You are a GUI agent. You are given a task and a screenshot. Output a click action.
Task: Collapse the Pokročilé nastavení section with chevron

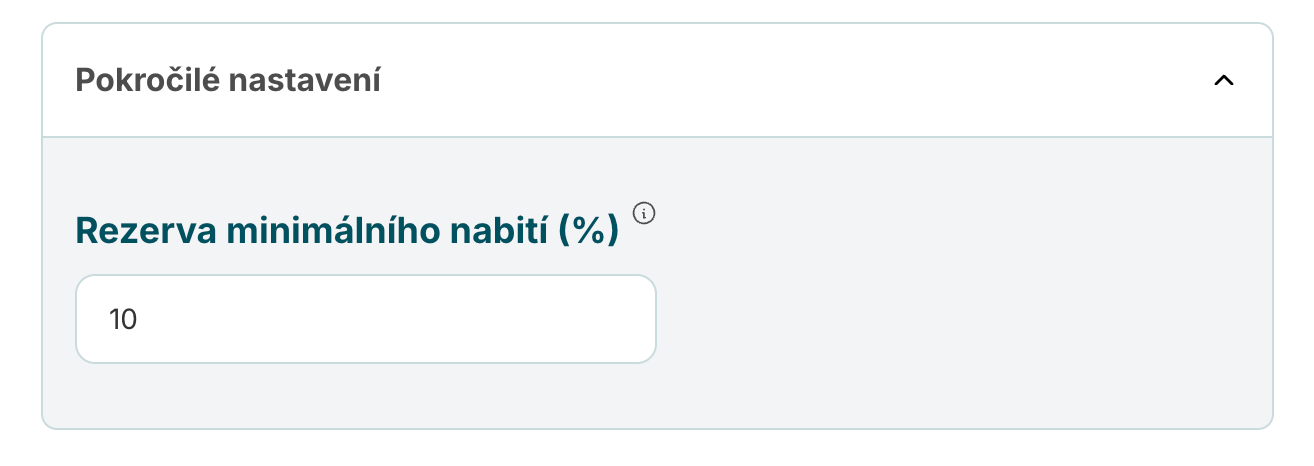1223,81
